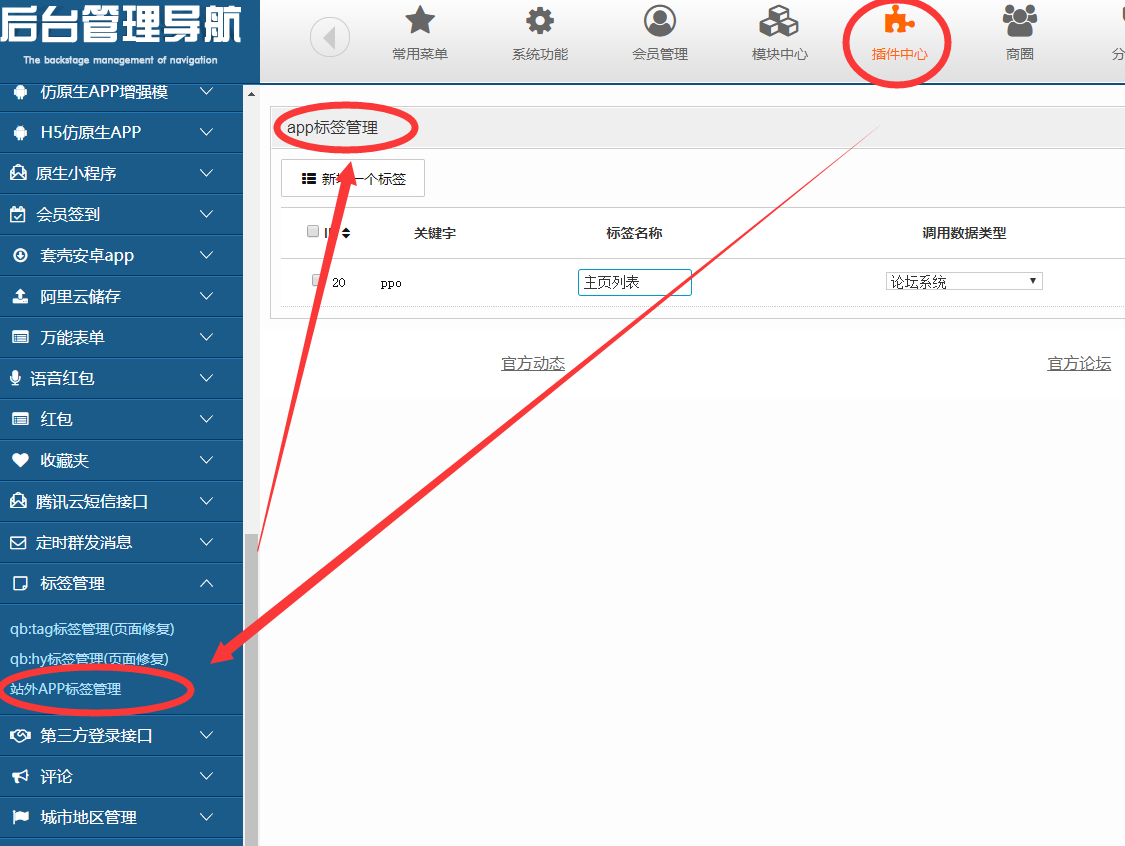Open the 官方动态 link

click(x=533, y=363)
